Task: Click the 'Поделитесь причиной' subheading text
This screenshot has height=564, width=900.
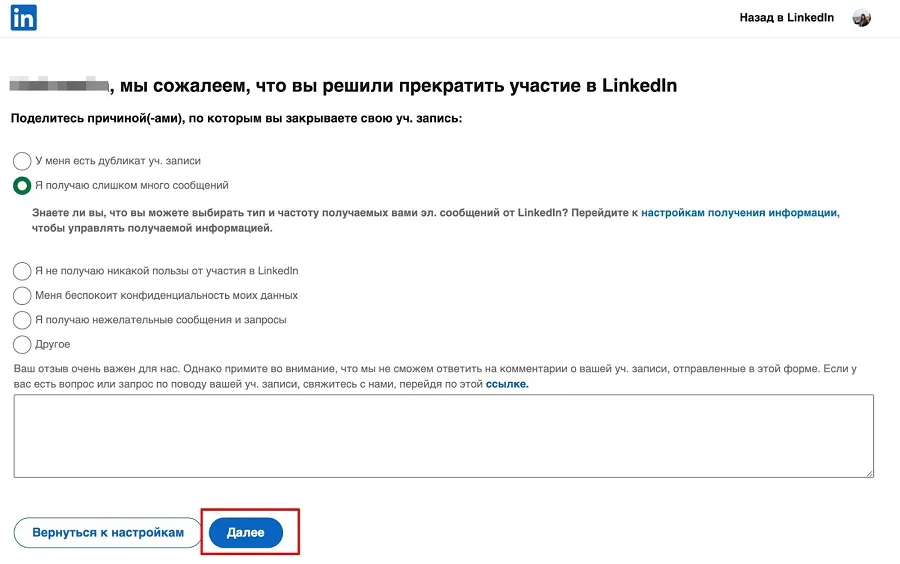Action: coord(236,119)
